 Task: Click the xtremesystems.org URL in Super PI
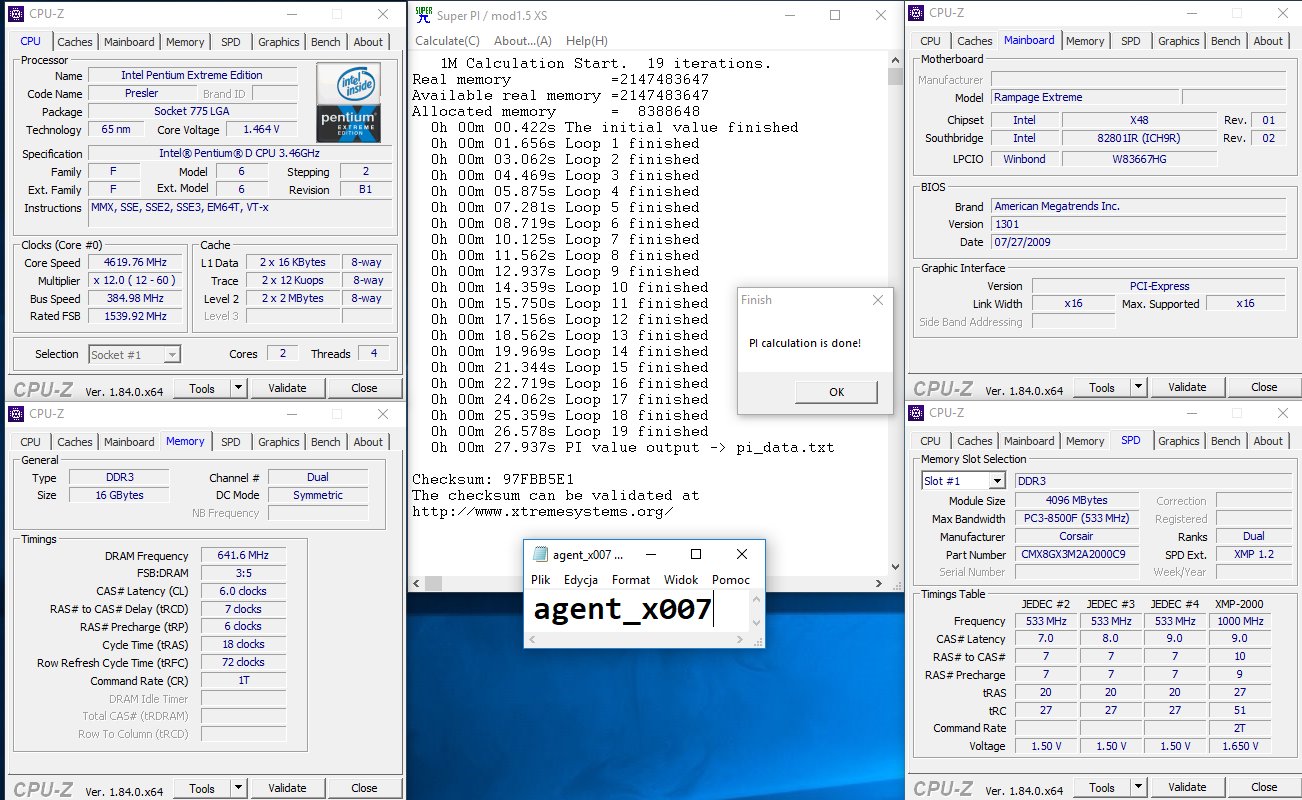(543, 512)
